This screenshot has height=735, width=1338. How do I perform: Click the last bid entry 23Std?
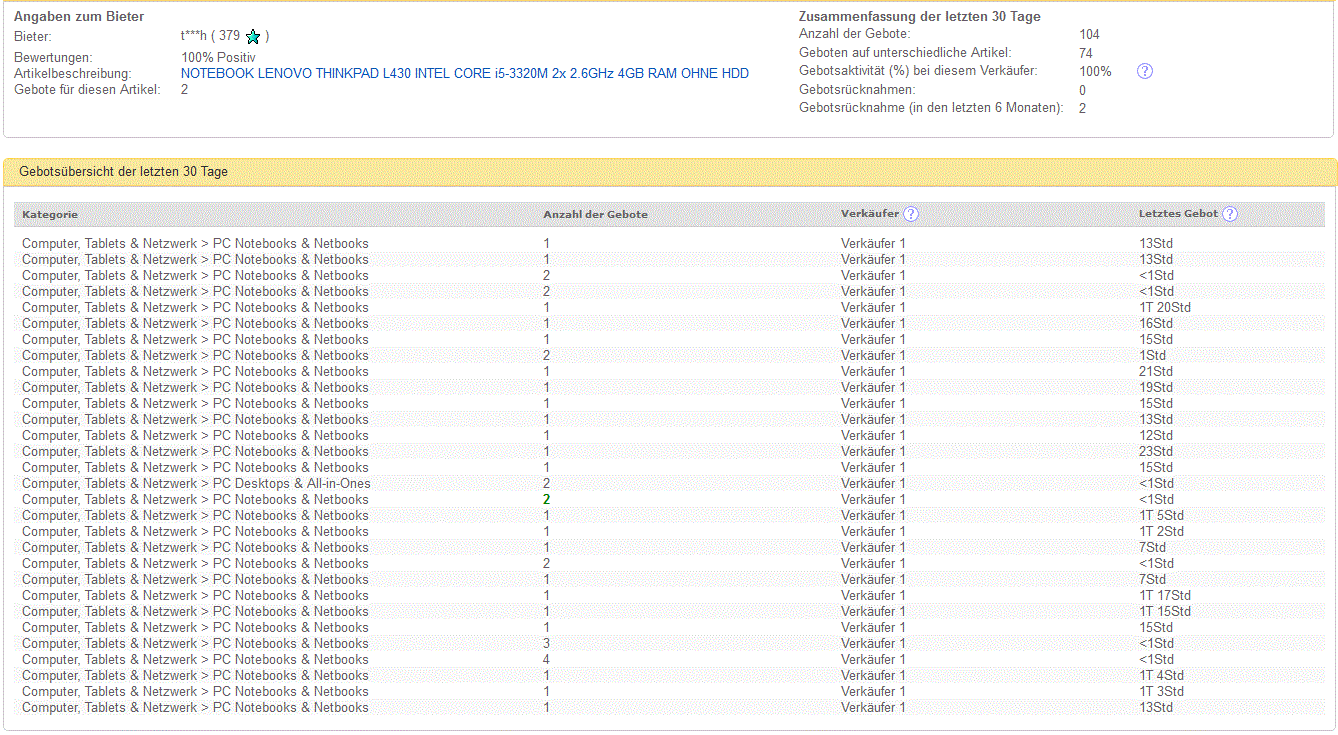pyautogui.click(x=1155, y=451)
